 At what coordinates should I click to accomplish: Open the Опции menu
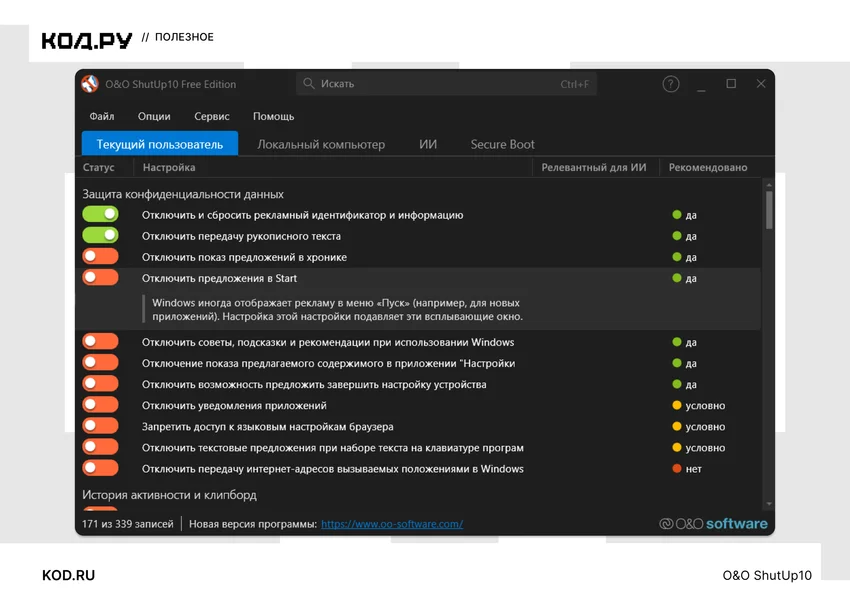(154, 116)
